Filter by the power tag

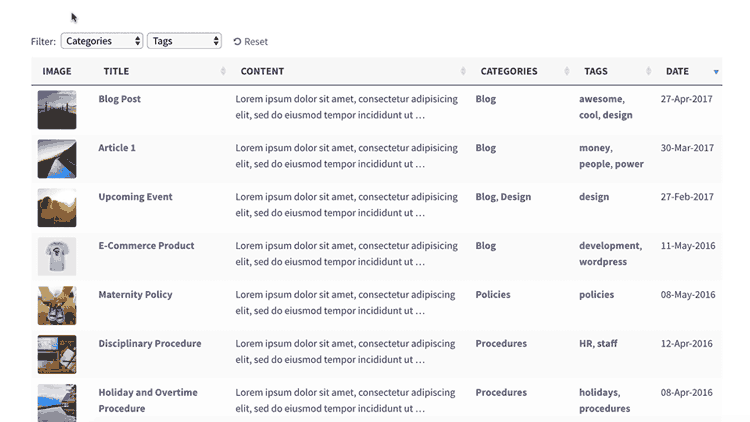[x=629, y=164]
